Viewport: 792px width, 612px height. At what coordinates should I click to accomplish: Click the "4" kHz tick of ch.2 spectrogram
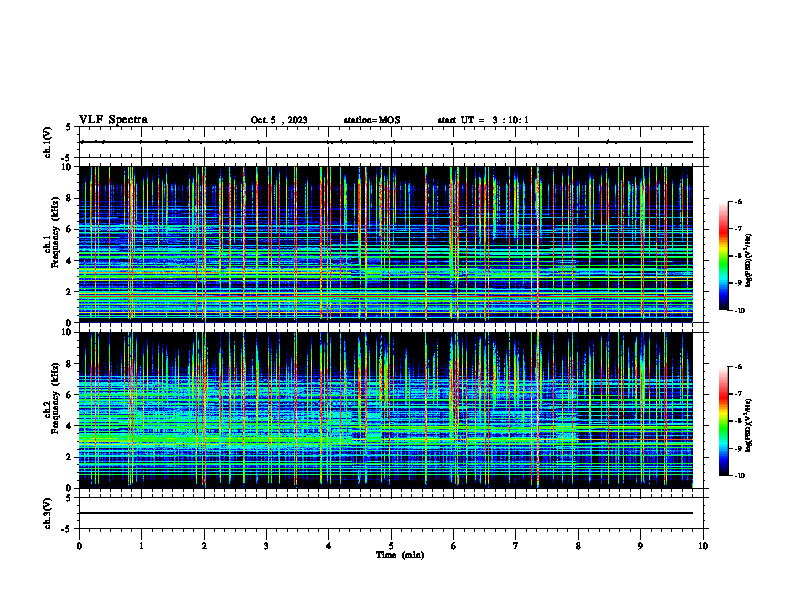click(70, 426)
